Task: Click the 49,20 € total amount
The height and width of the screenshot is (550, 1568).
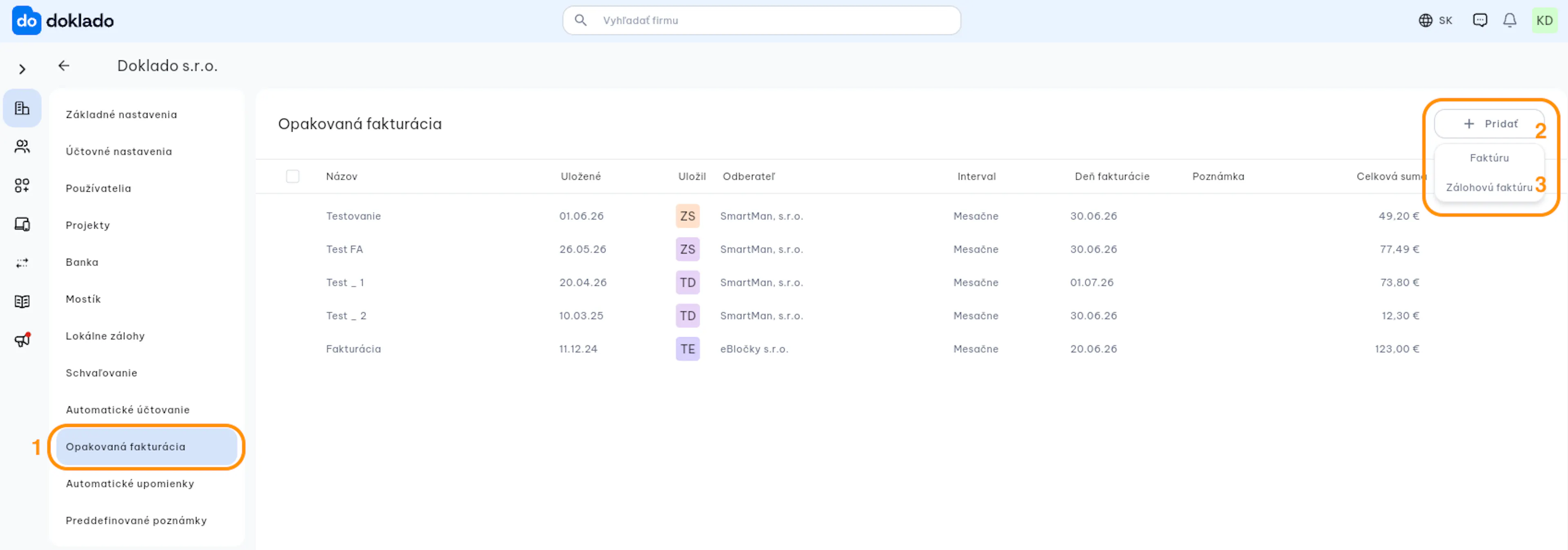Action: (1399, 216)
